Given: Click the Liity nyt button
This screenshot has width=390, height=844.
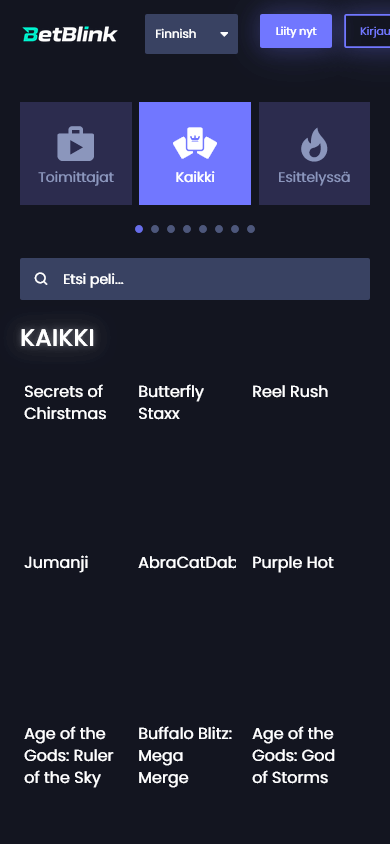Looking at the screenshot, I should pos(296,31).
